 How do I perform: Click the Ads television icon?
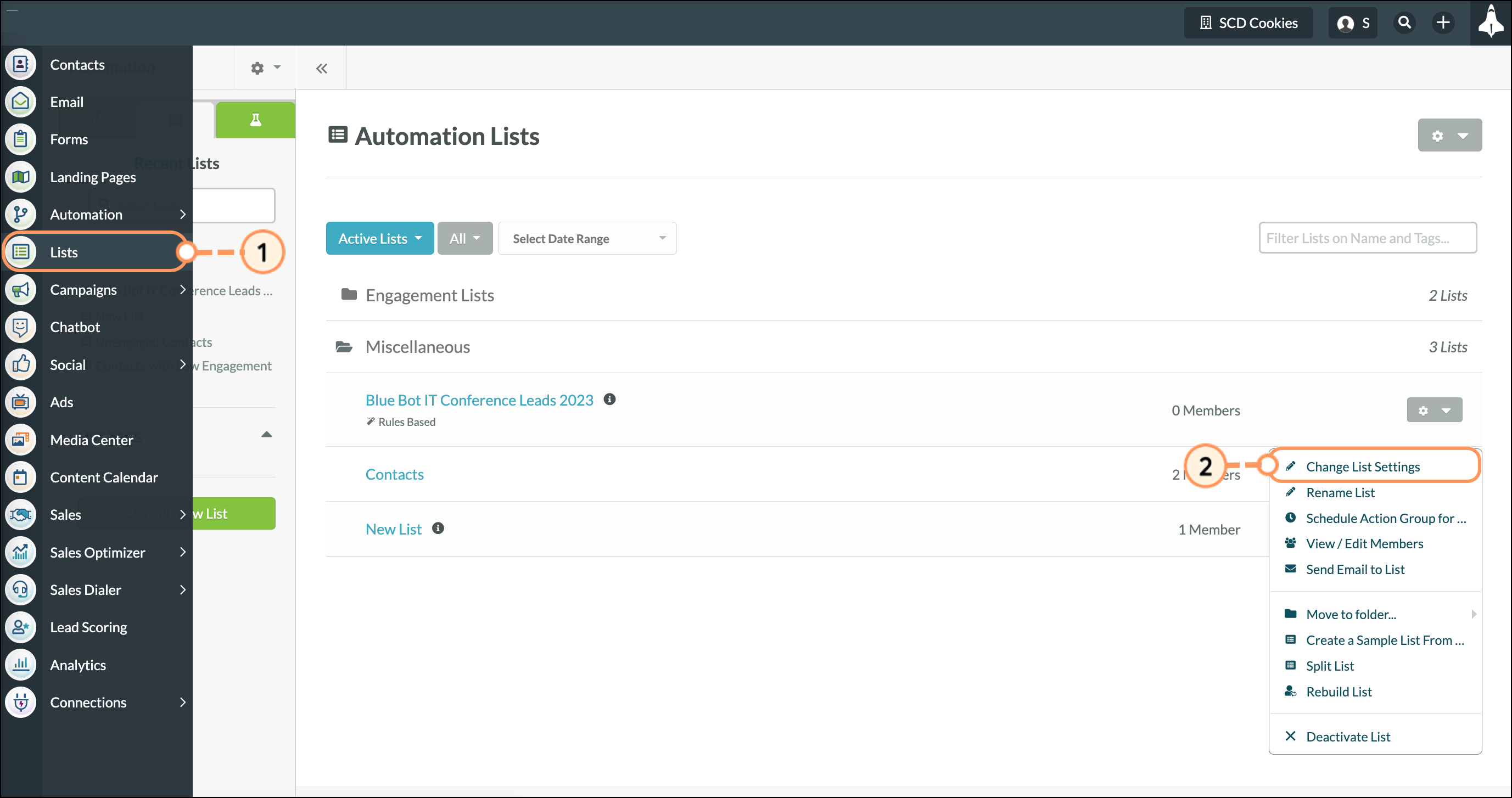[20, 402]
